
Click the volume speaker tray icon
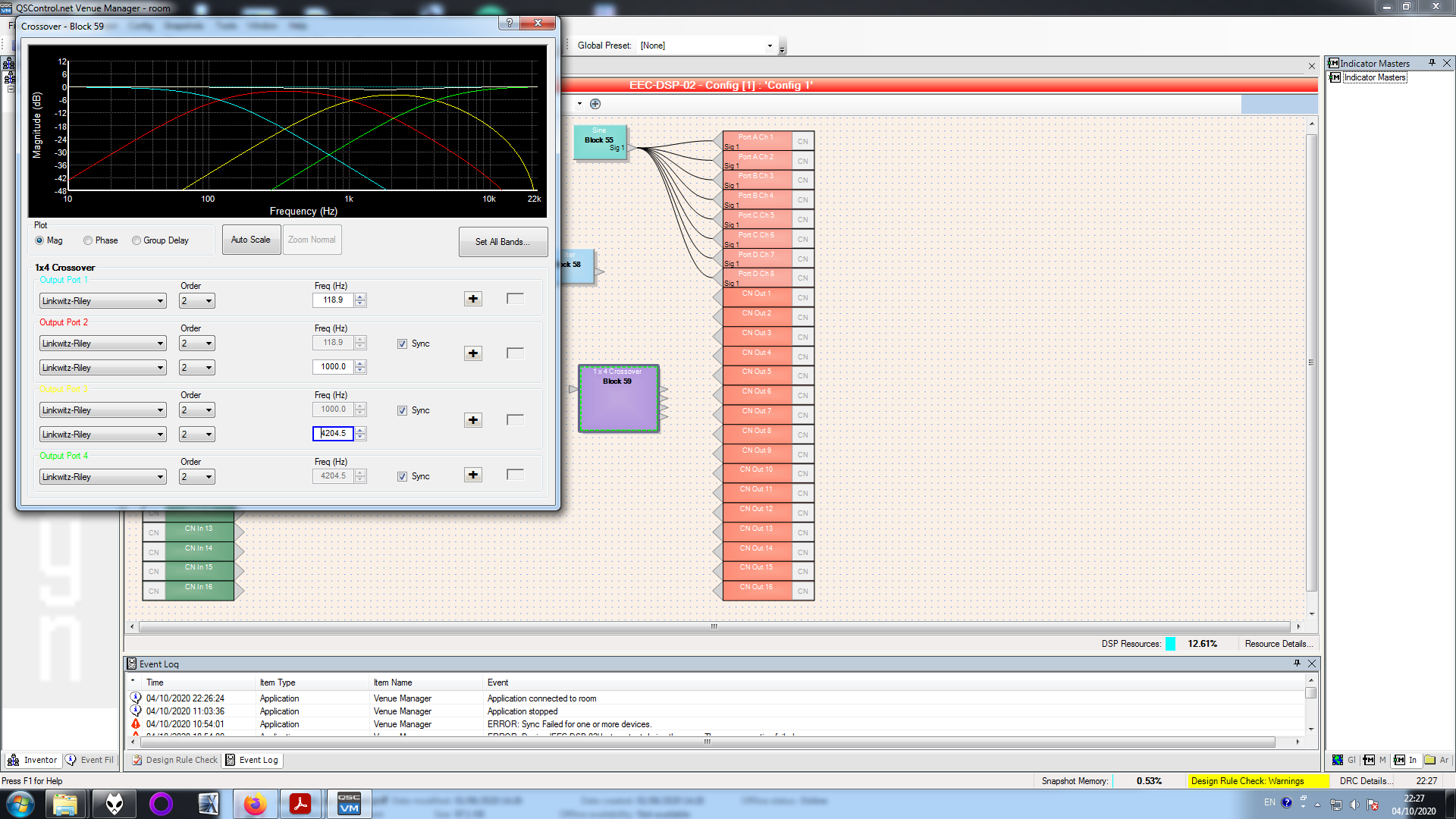[x=1354, y=804]
